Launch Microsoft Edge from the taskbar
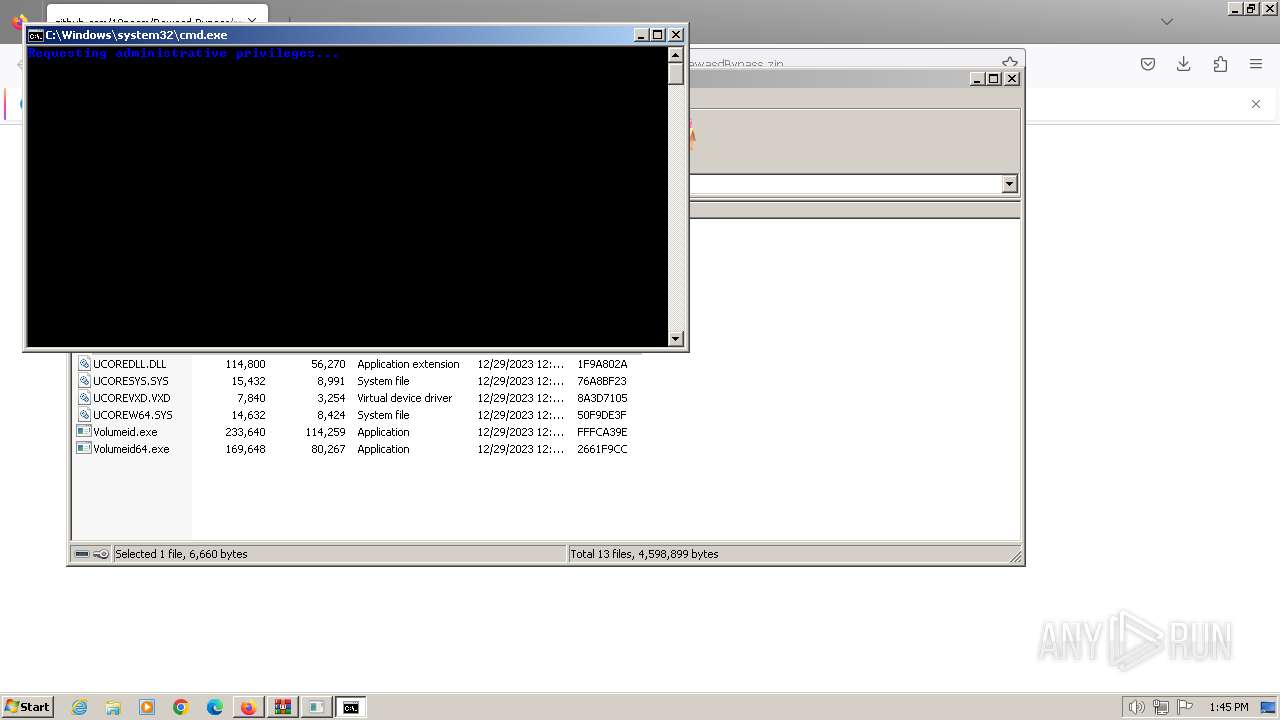1280x720 pixels. click(x=215, y=707)
